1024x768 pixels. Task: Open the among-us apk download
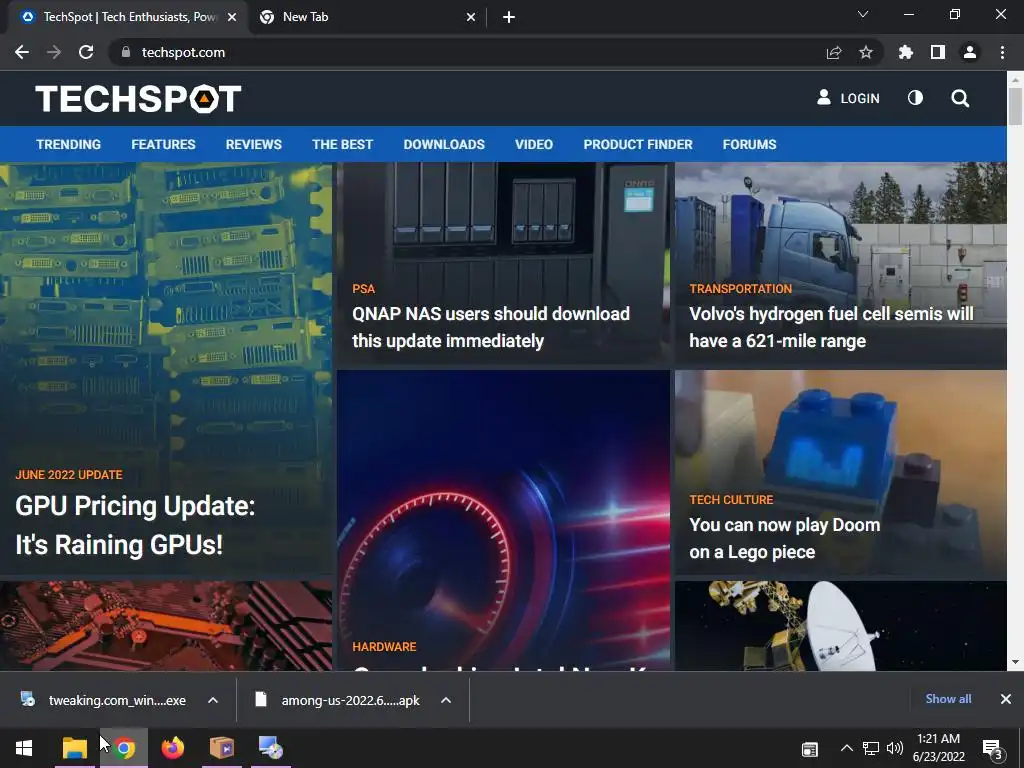[x=338, y=700]
